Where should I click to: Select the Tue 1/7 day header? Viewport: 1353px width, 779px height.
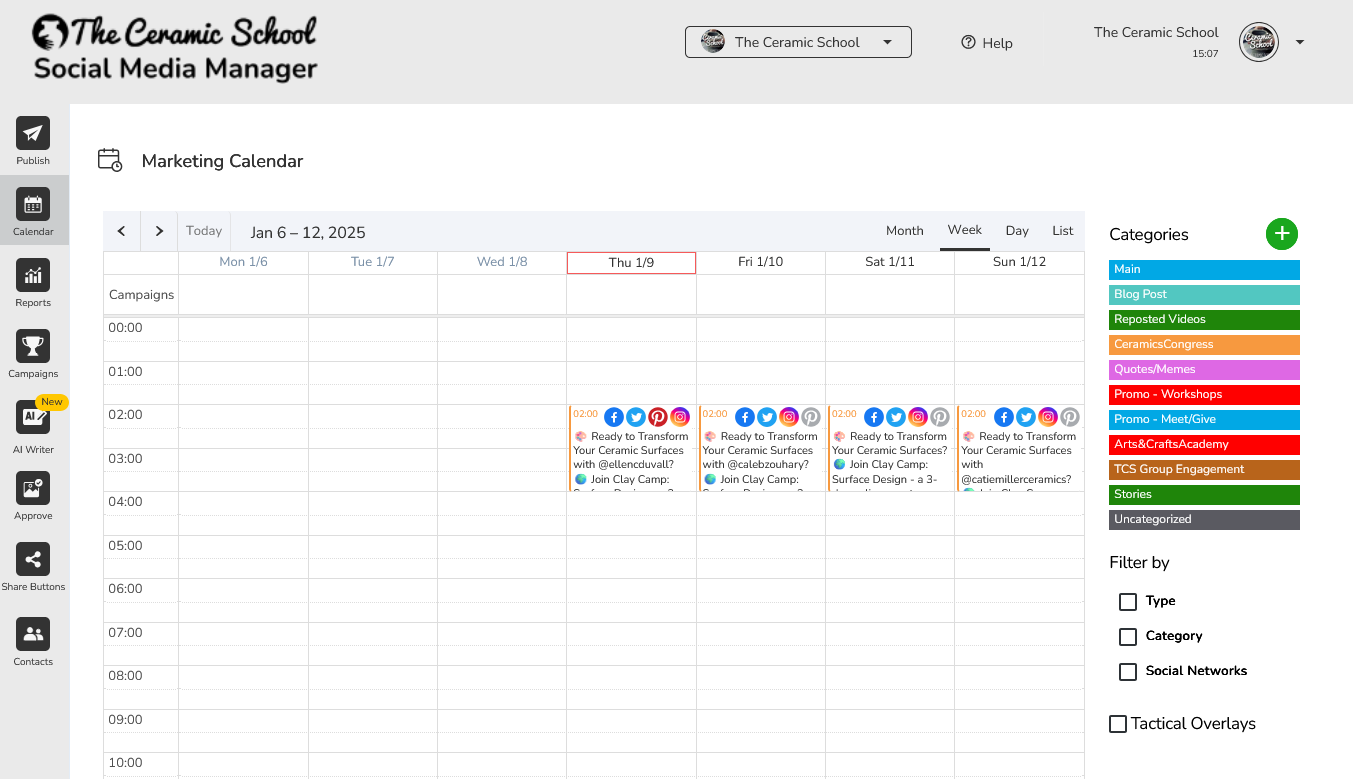373,262
